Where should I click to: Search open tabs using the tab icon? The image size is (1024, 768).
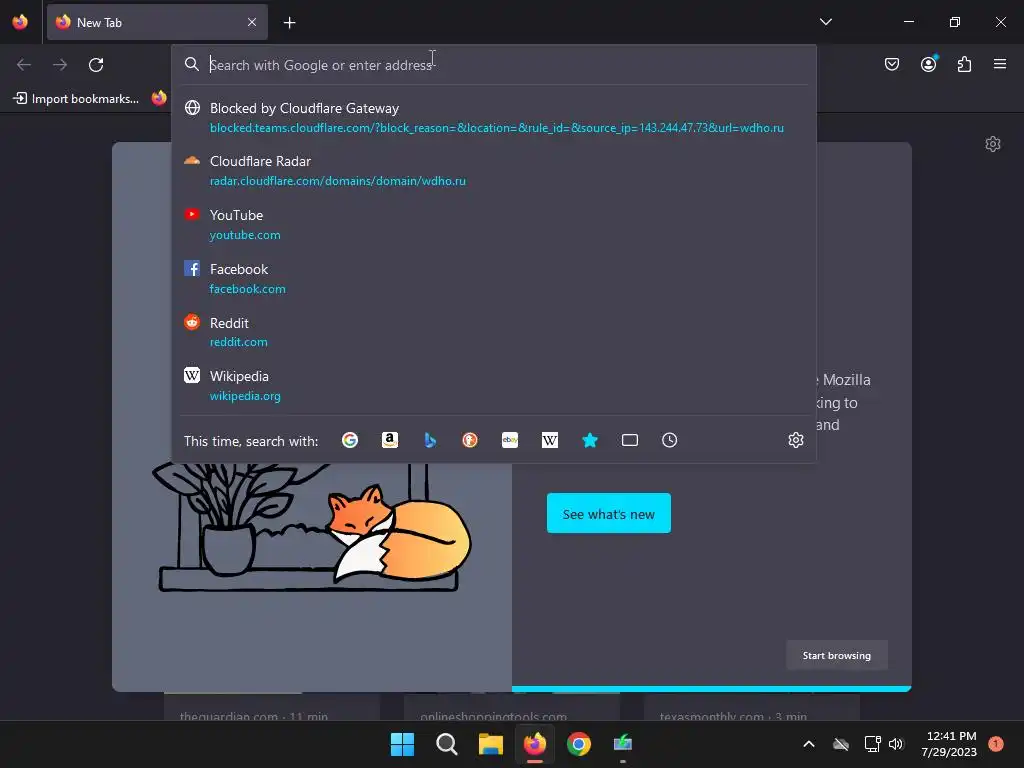coord(630,440)
